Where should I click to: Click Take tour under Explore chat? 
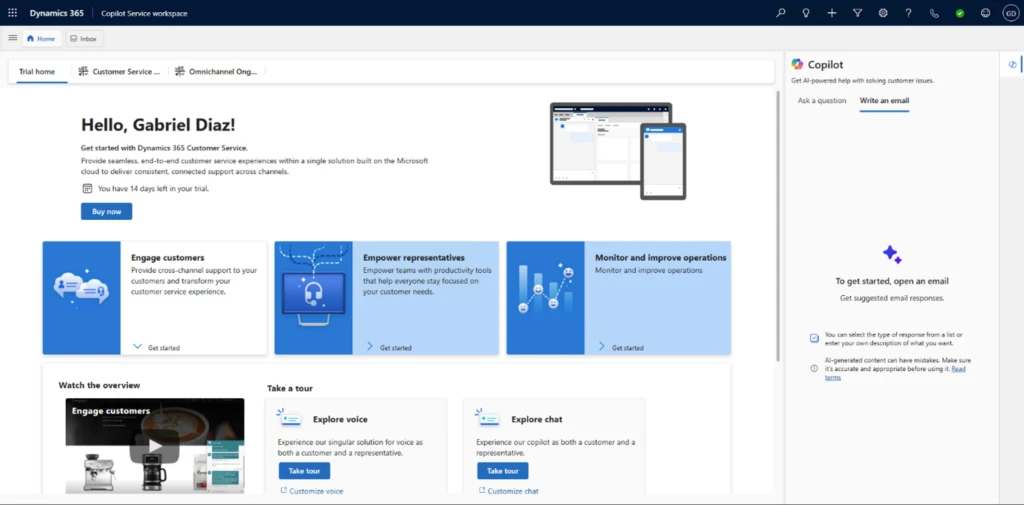[502, 470]
